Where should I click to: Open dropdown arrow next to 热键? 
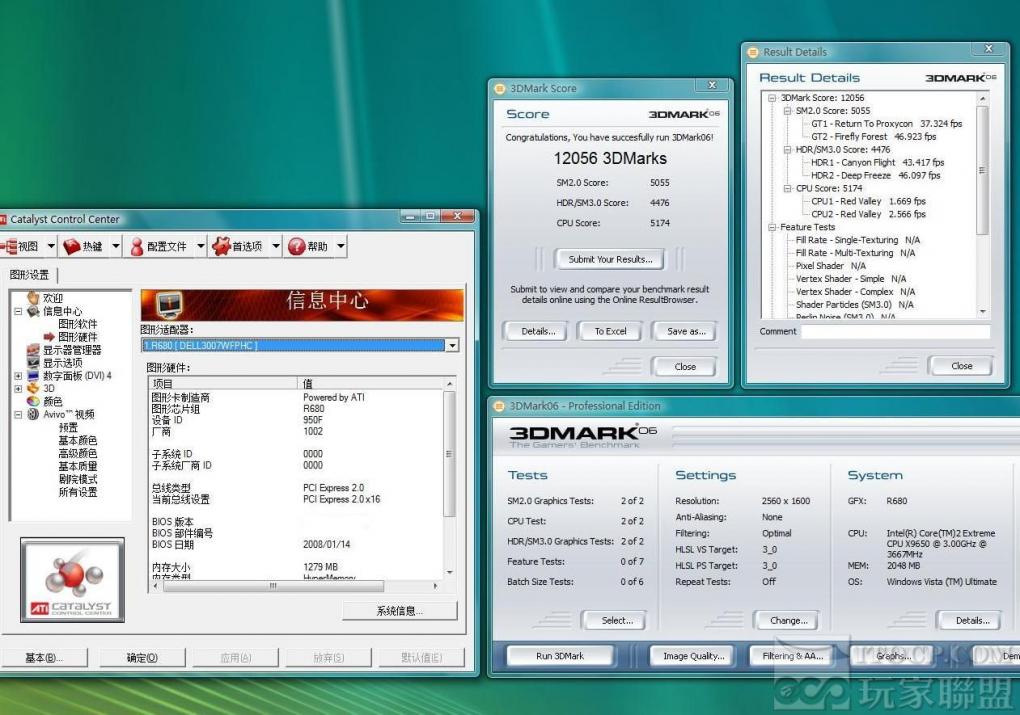click(116, 246)
